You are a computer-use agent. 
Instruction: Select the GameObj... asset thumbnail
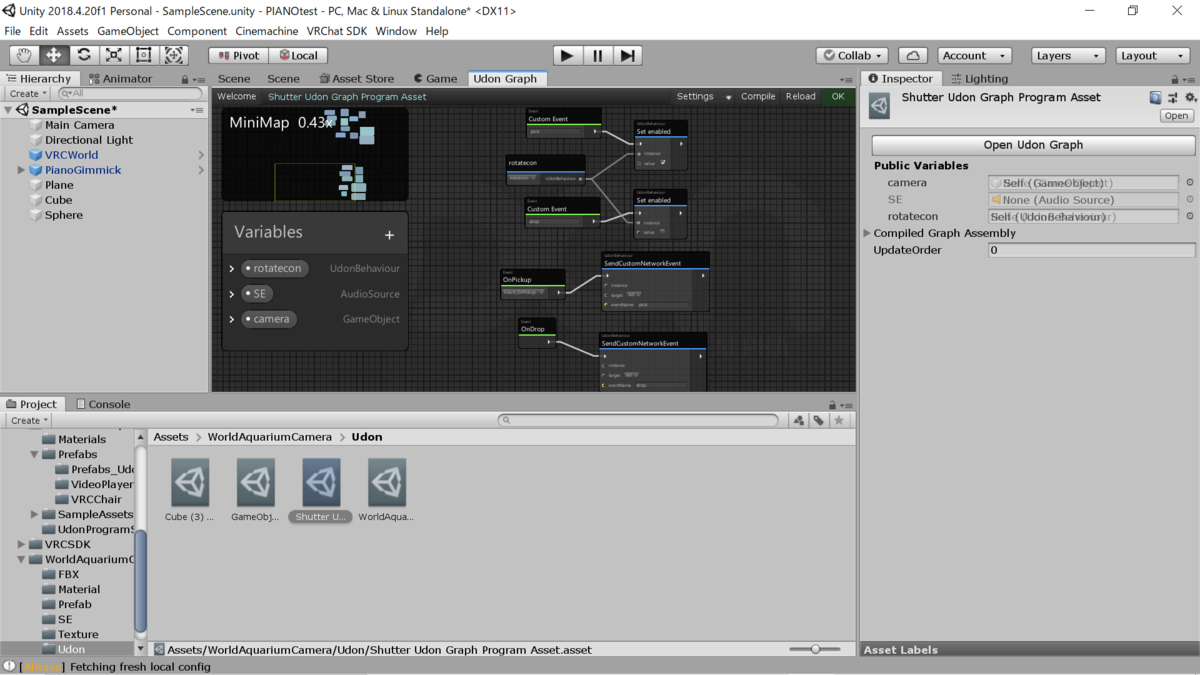click(x=256, y=483)
